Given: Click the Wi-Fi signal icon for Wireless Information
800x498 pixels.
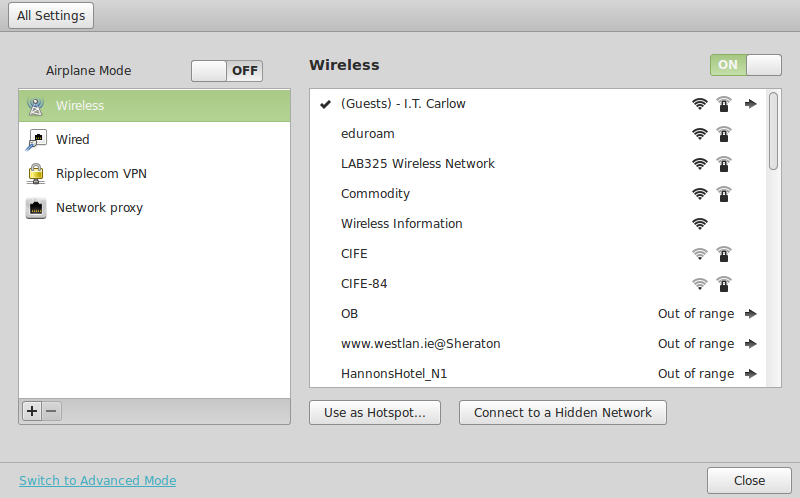Looking at the screenshot, I should pyautogui.click(x=699, y=223).
